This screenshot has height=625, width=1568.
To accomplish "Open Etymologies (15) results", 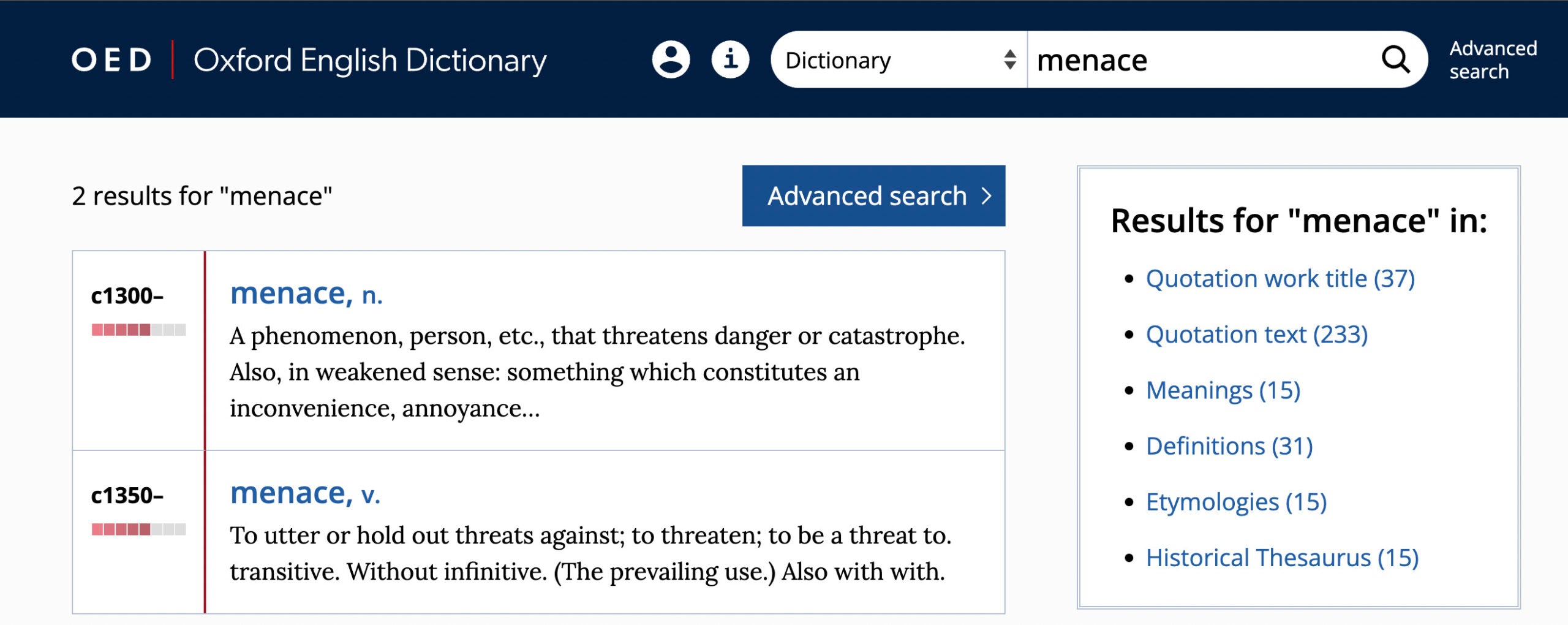I will [1236, 502].
